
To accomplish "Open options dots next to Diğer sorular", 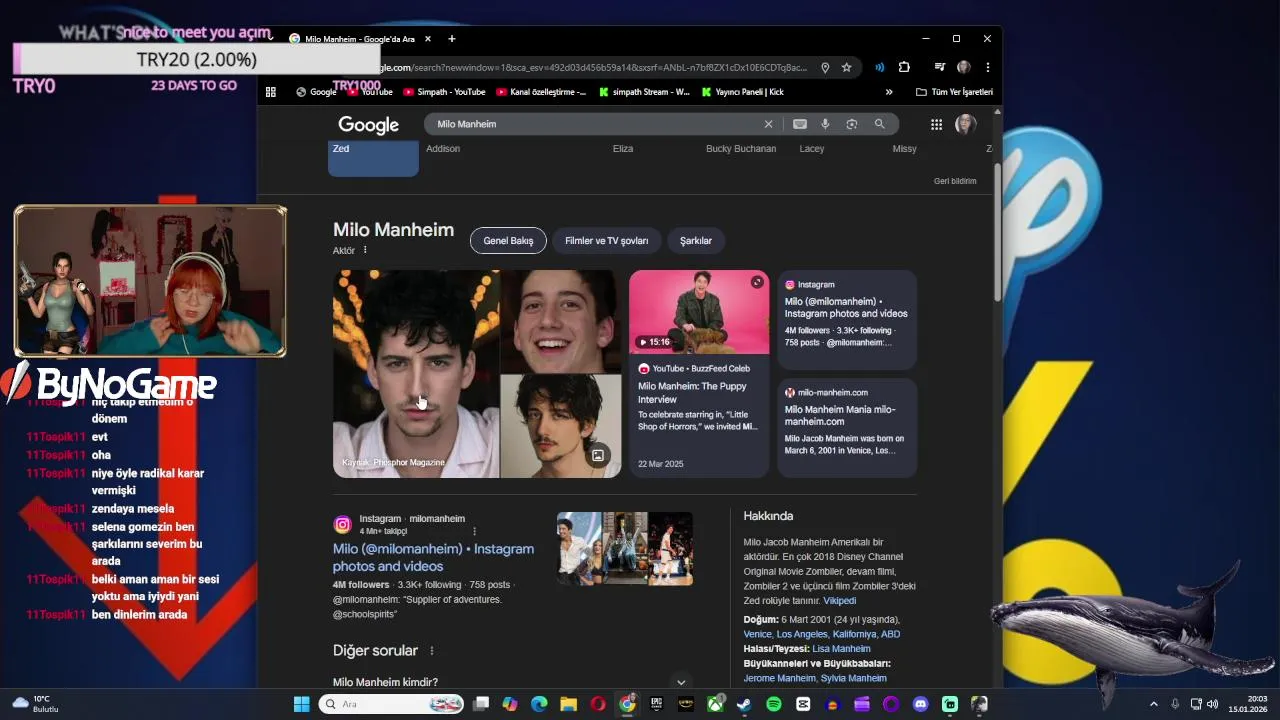I will pyautogui.click(x=432, y=650).
